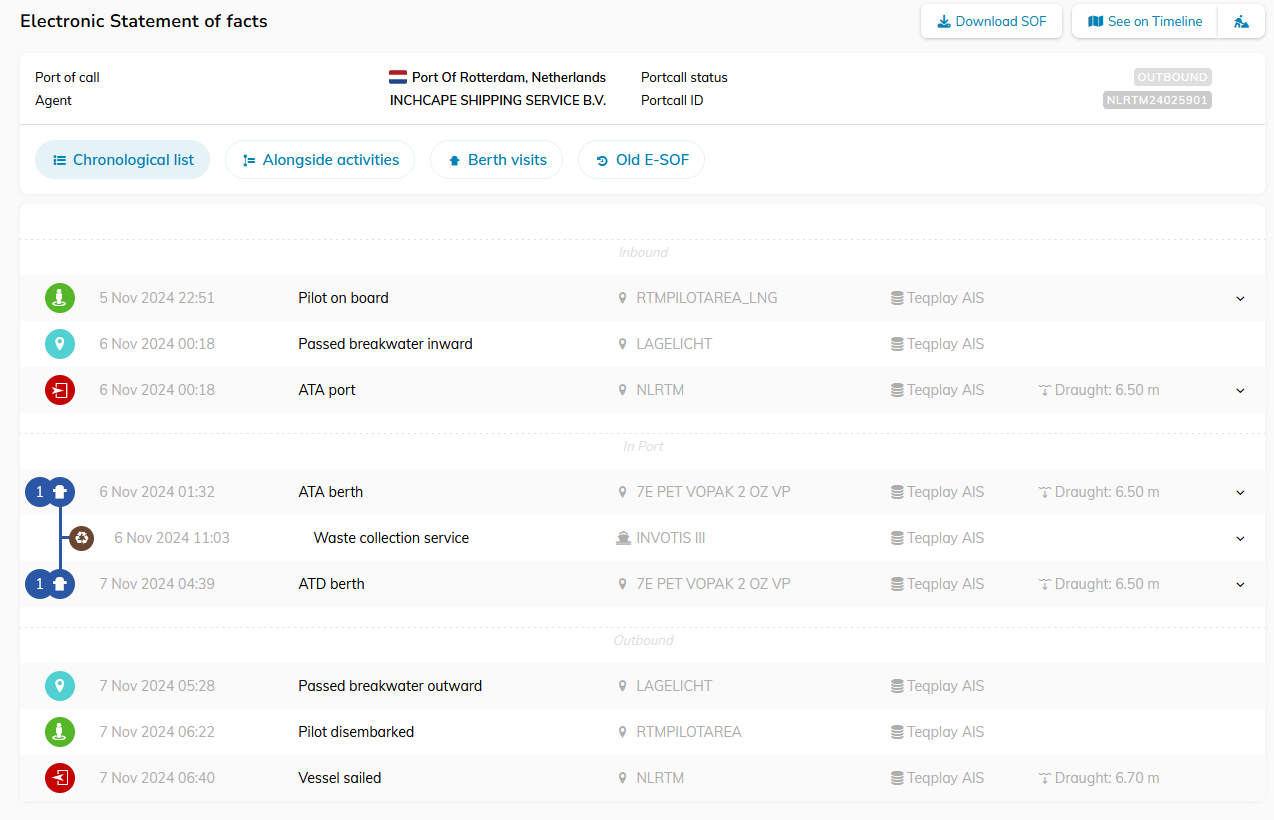Open See on Timeline view

click(x=1144, y=21)
